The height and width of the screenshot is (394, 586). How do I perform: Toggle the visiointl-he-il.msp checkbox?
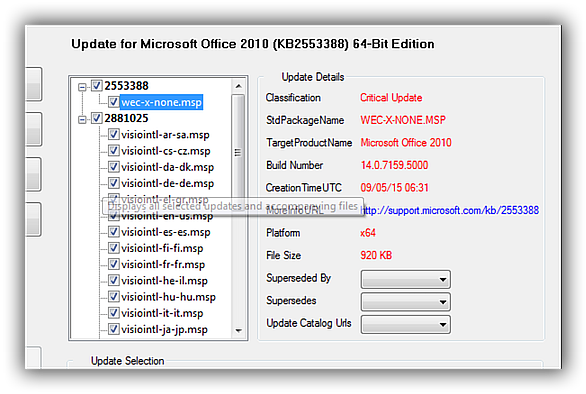(114, 280)
